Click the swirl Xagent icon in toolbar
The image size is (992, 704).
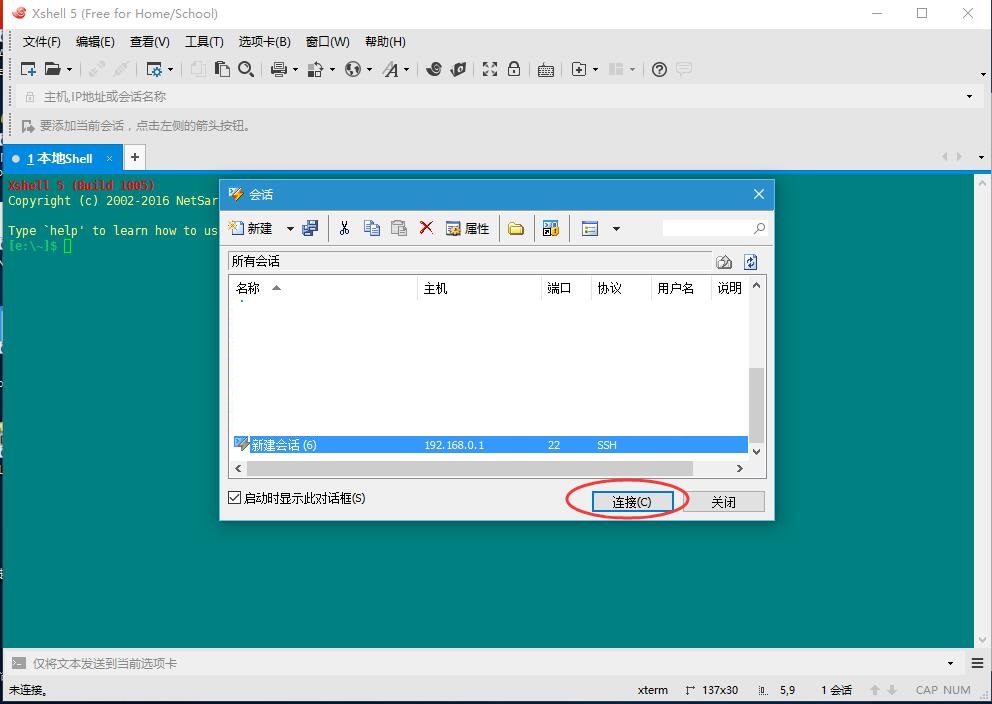433,69
